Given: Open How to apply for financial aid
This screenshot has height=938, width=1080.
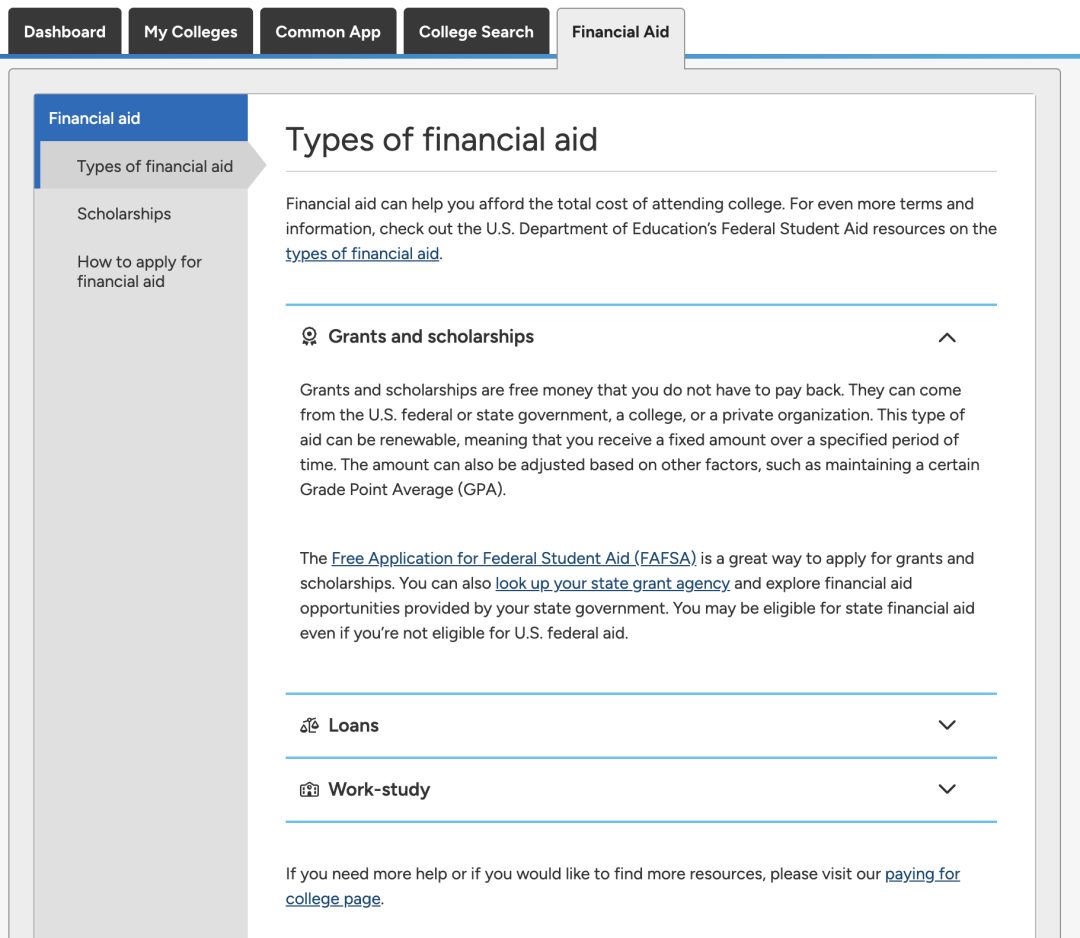Looking at the screenshot, I should tap(139, 271).
